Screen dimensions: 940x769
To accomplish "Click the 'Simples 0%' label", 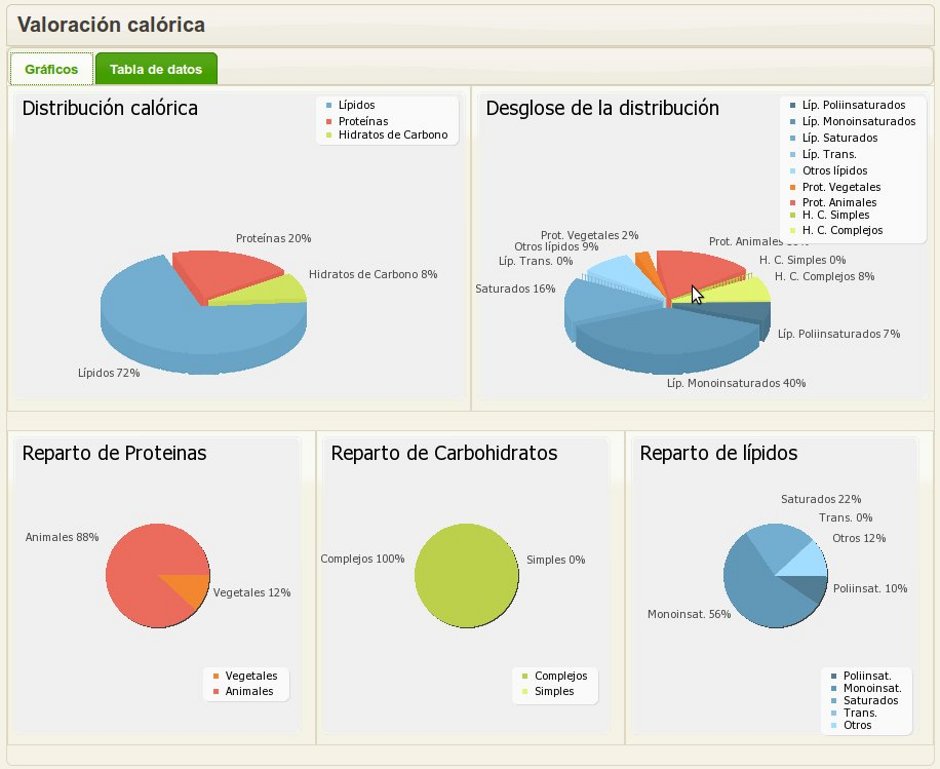I will [556, 560].
